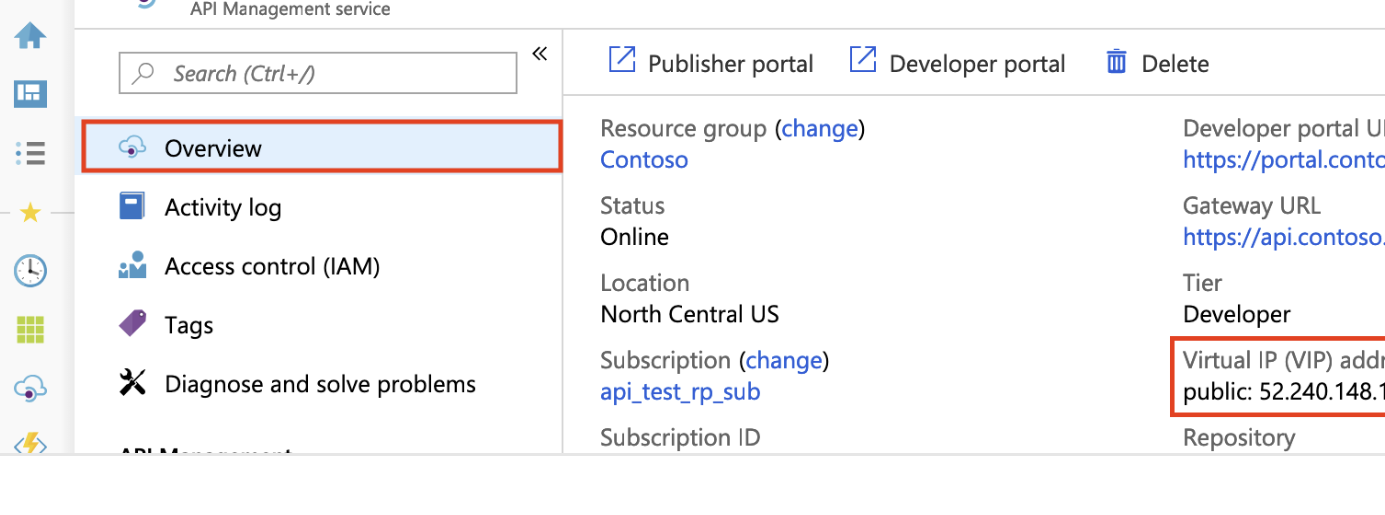This screenshot has height=515, width=1385.
Task: Click the Access control people icon
Action: (132, 266)
